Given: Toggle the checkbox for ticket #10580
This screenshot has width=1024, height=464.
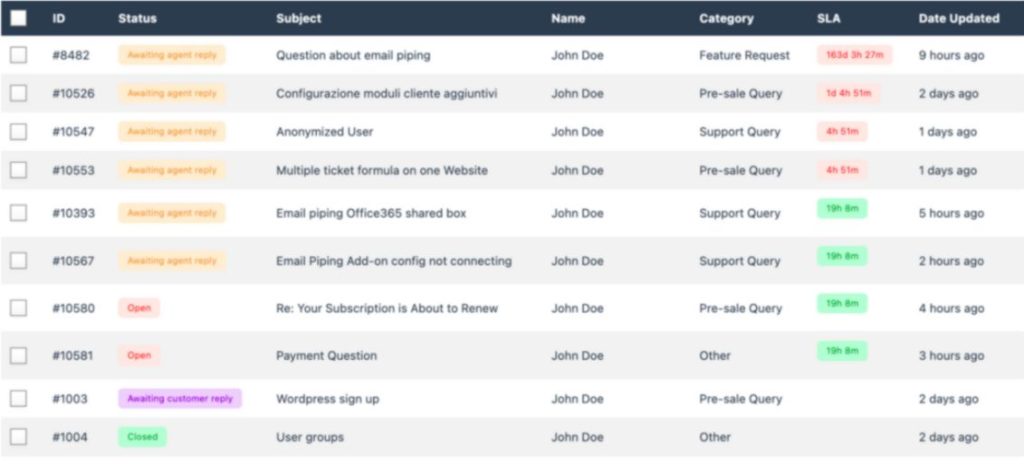Looking at the screenshot, I should coord(18,308).
